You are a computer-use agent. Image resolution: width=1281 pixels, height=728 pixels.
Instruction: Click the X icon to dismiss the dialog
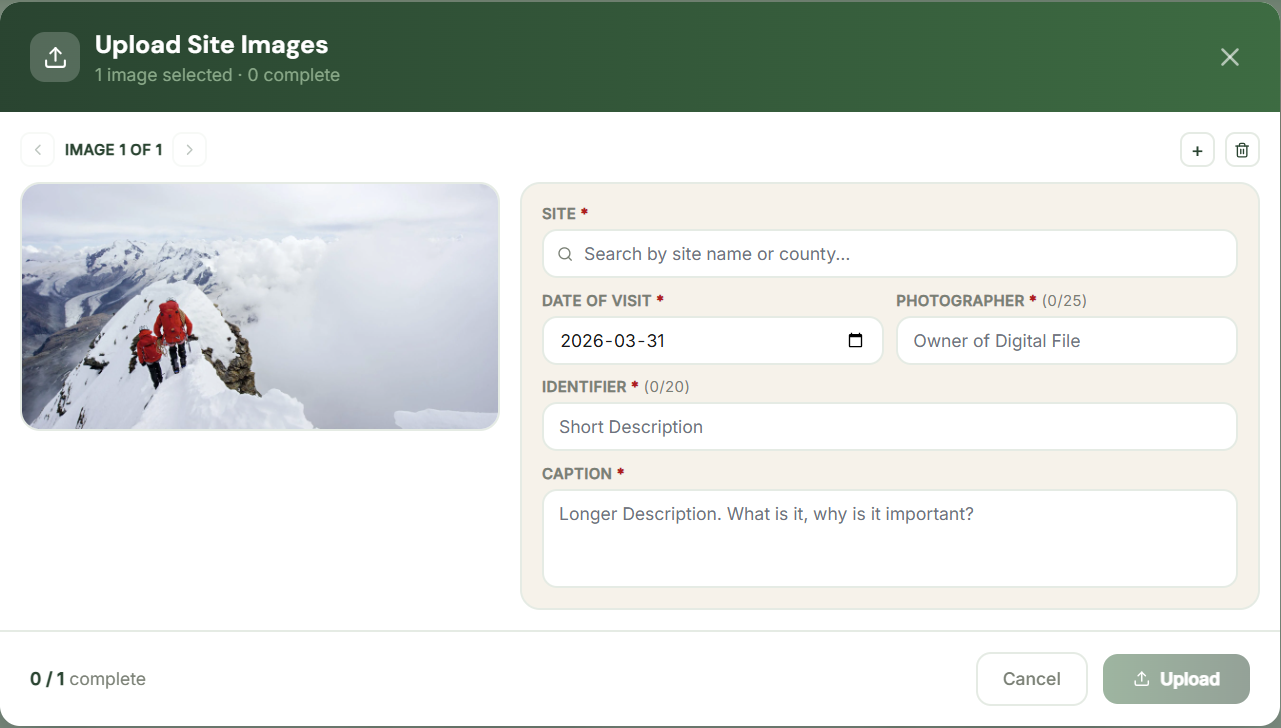point(1229,57)
